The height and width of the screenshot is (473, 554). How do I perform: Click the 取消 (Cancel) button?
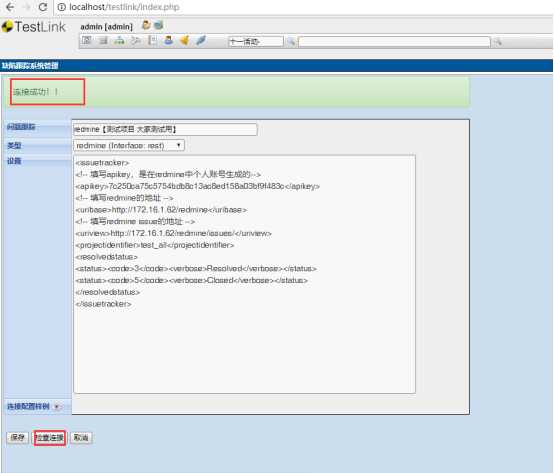[81, 438]
